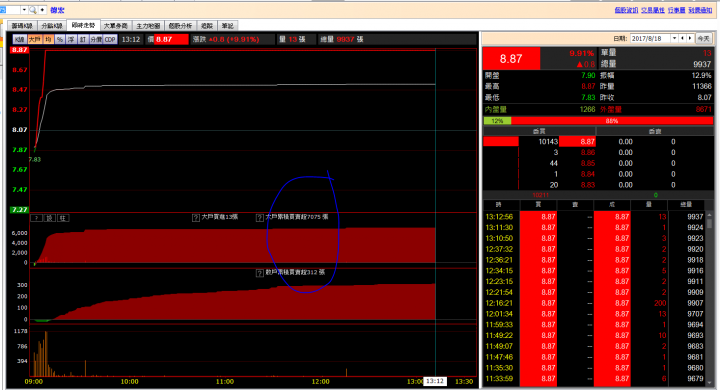Switch to the first K線 chart tab

click(x=22, y=26)
